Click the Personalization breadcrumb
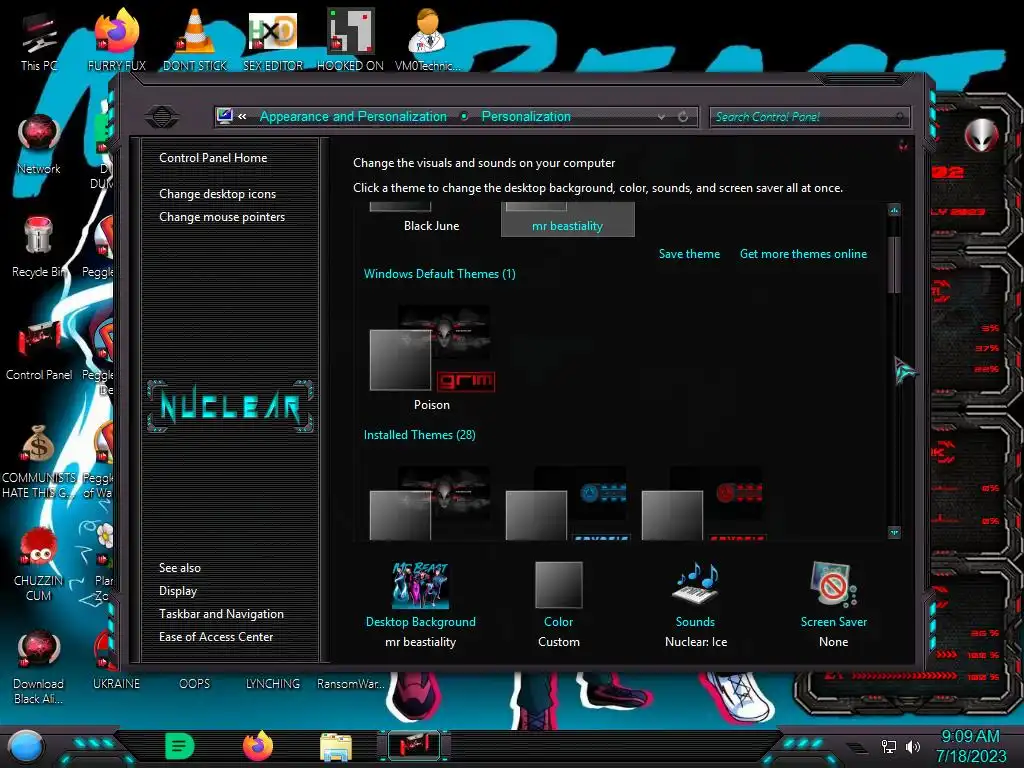Screen dimensions: 1024x768 tap(526, 116)
